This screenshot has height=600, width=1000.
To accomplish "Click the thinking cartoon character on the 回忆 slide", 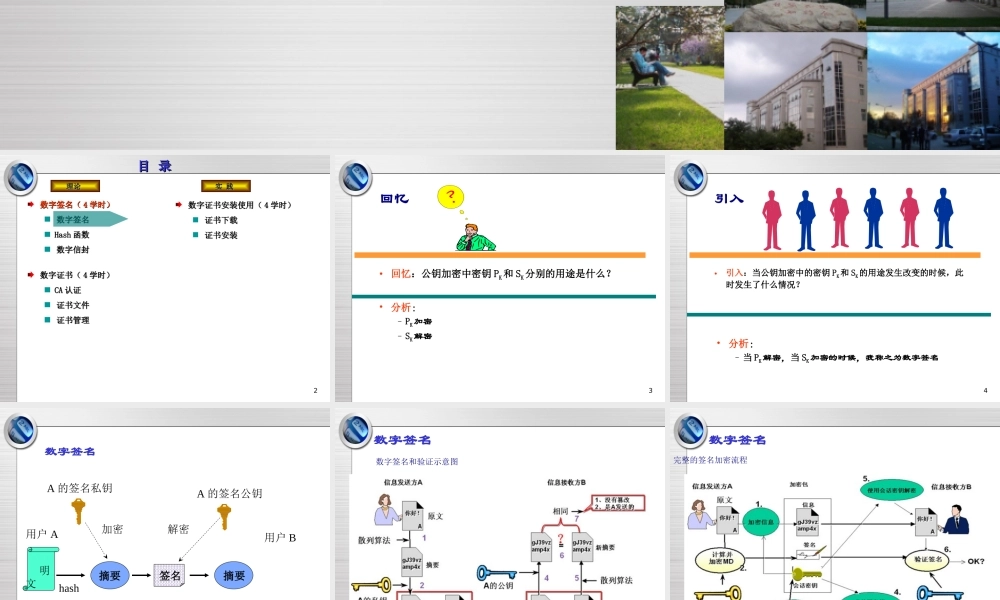I will (x=476, y=237).
